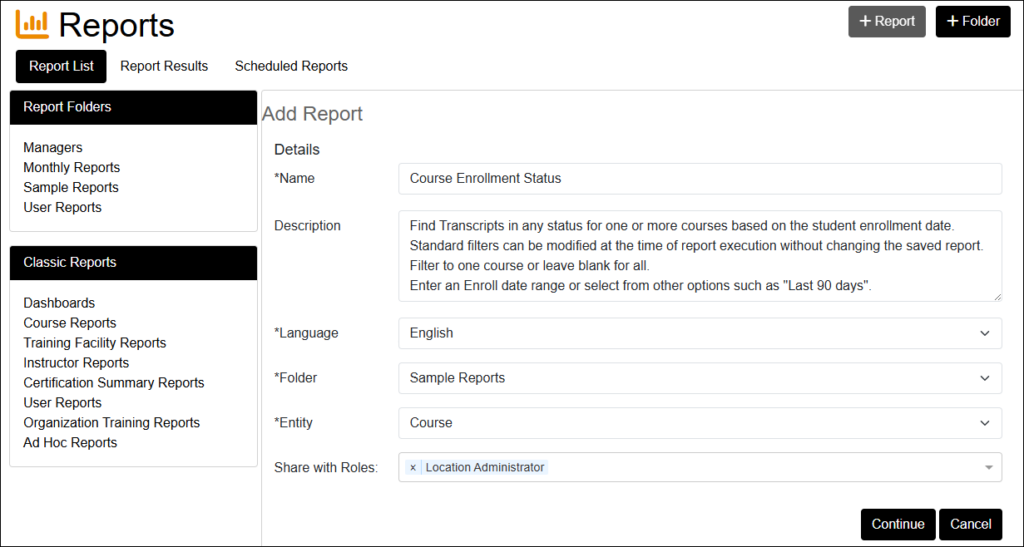Open the Share with Roles dropdown arrow

click(x=989, y=468)
